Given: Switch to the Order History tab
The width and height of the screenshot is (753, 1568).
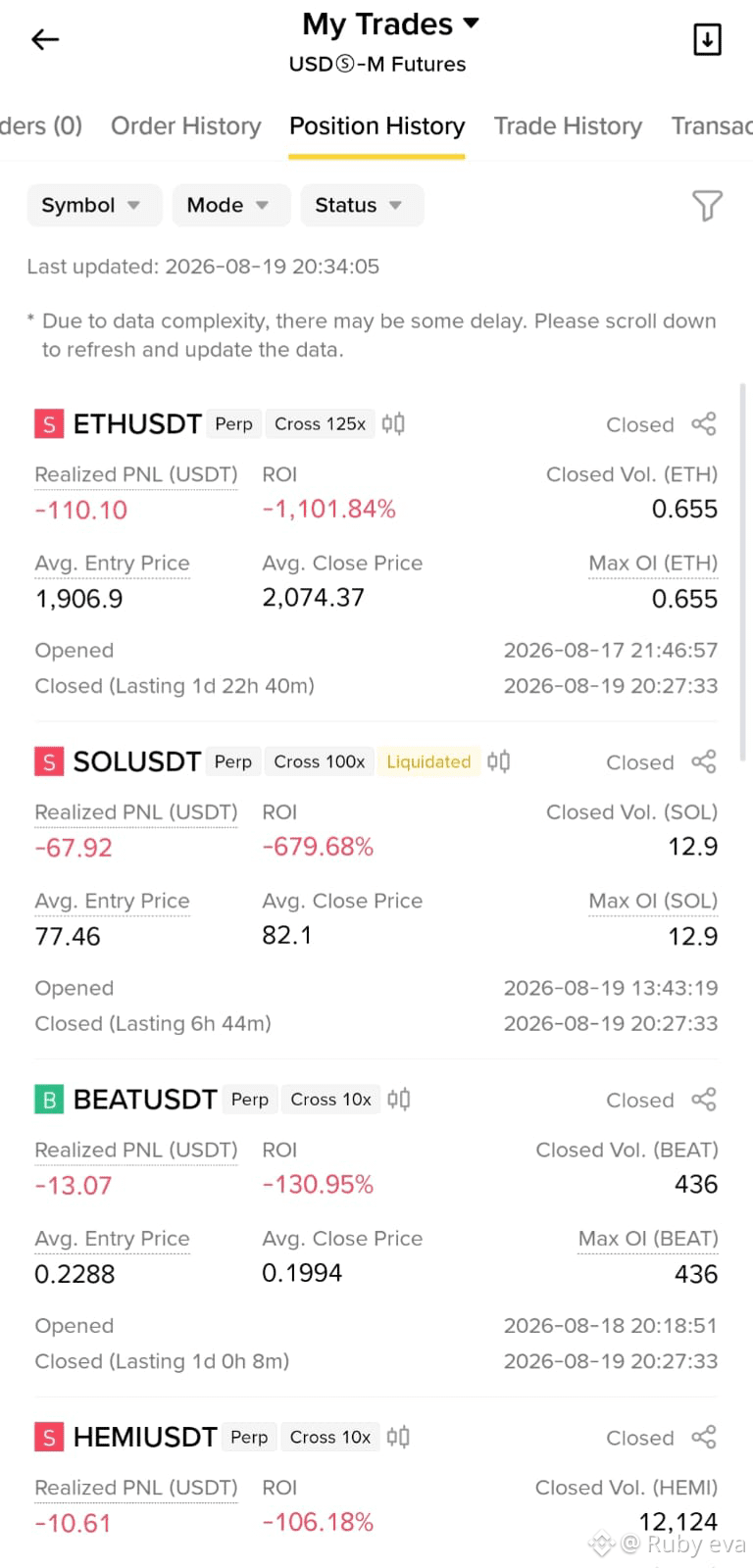Looking at the screenshot, I should pos(186,125).
